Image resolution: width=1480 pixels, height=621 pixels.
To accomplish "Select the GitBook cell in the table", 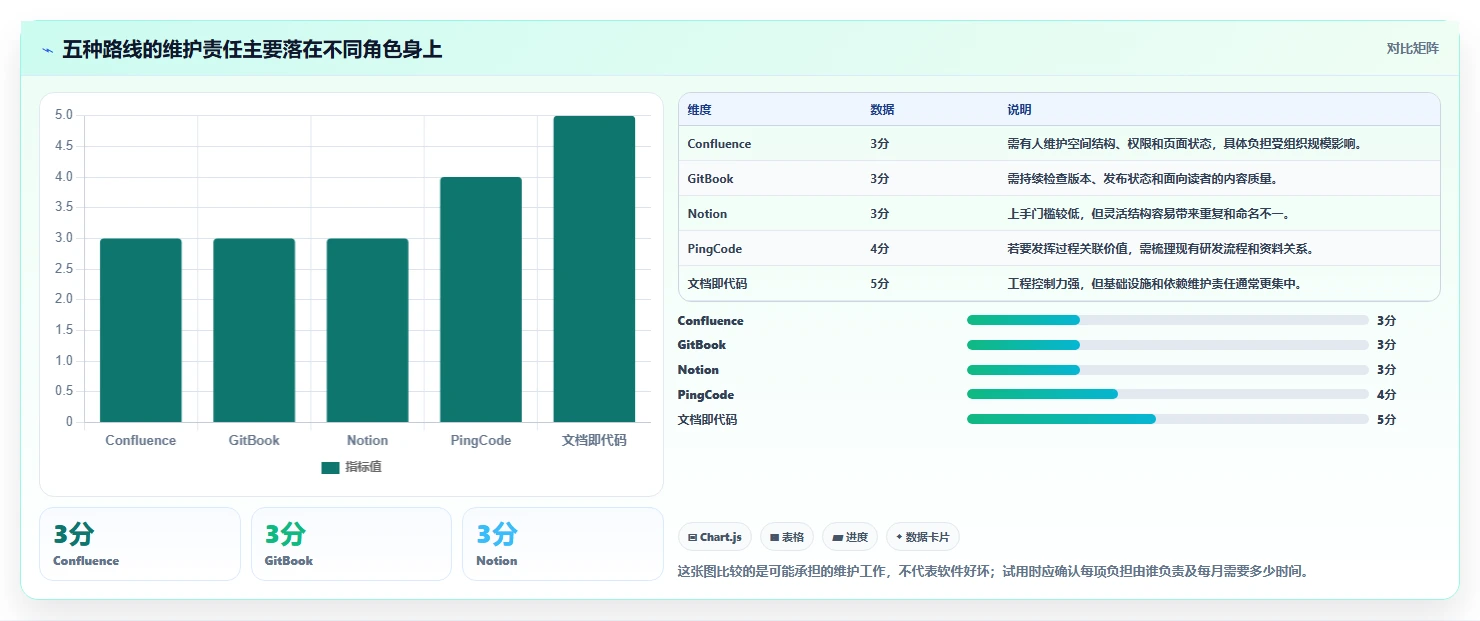I will [710, 179].
